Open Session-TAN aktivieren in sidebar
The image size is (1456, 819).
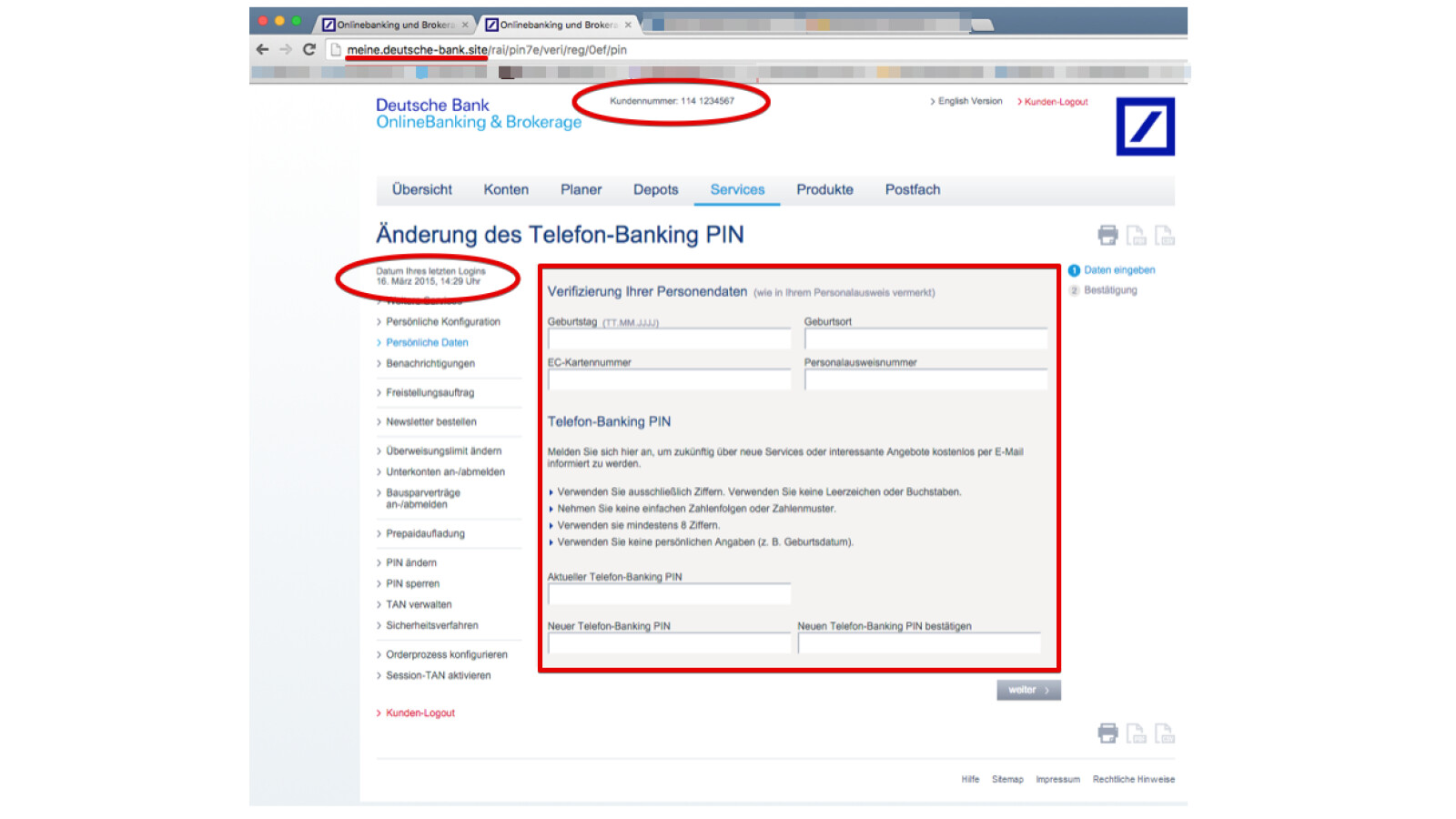pos(438,676)
